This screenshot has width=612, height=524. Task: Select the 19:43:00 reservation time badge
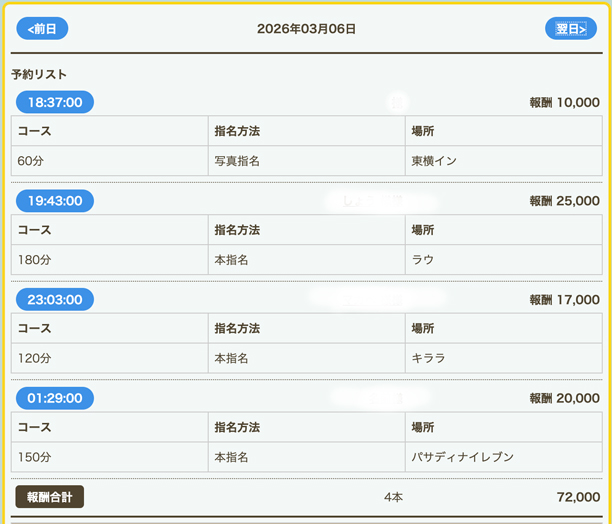[55, 201]
